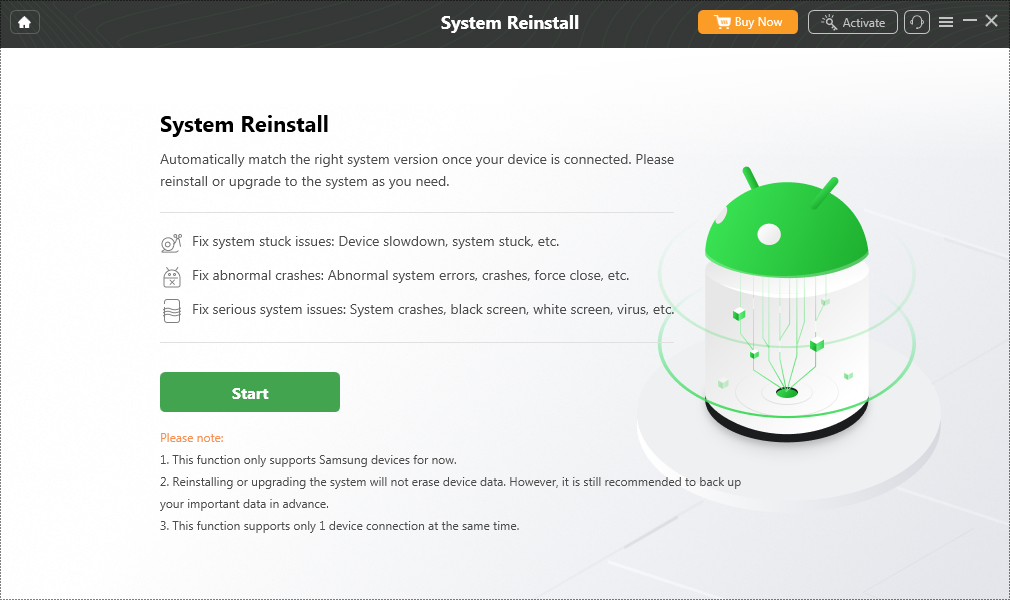This screenshot has width=1010, height=600.
Task: Select the 'System Reinstall' page heading
Action: tap(244, 124)
